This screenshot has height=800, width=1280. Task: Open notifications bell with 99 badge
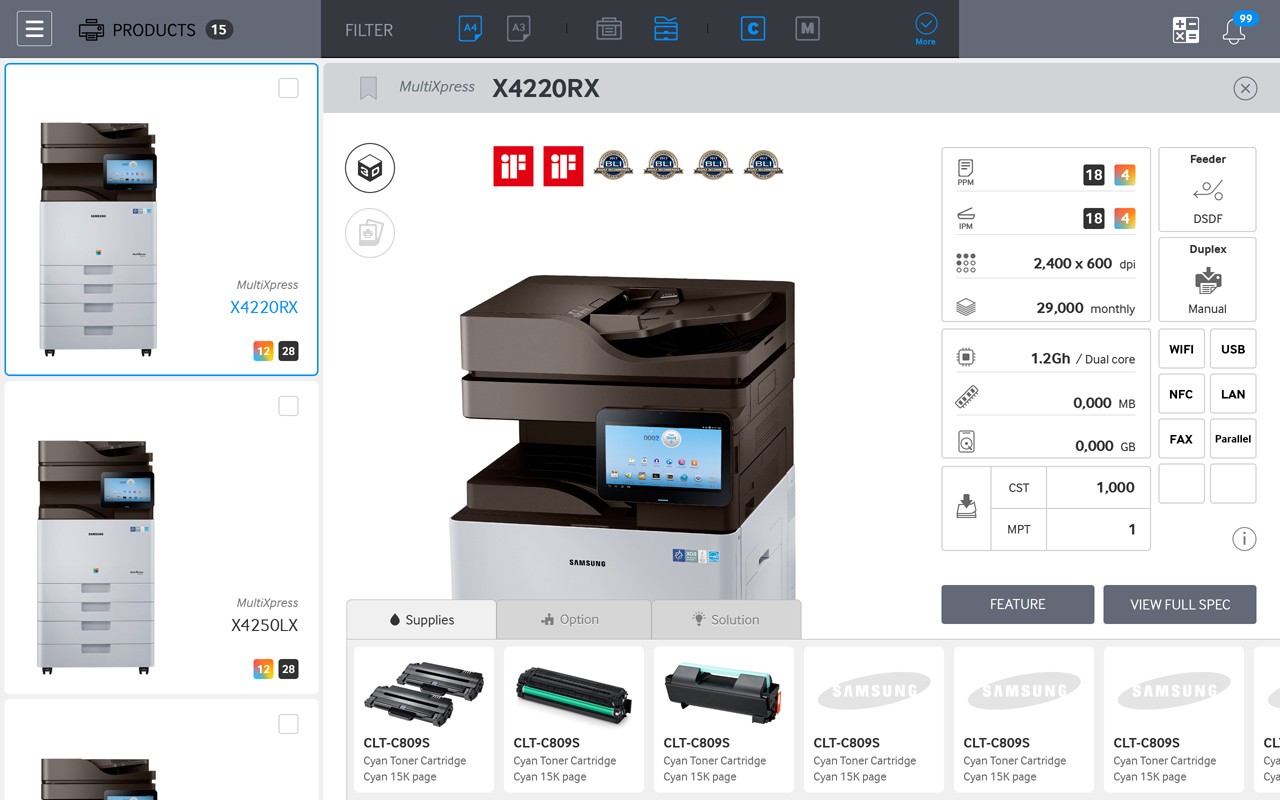coord(1234,30)
